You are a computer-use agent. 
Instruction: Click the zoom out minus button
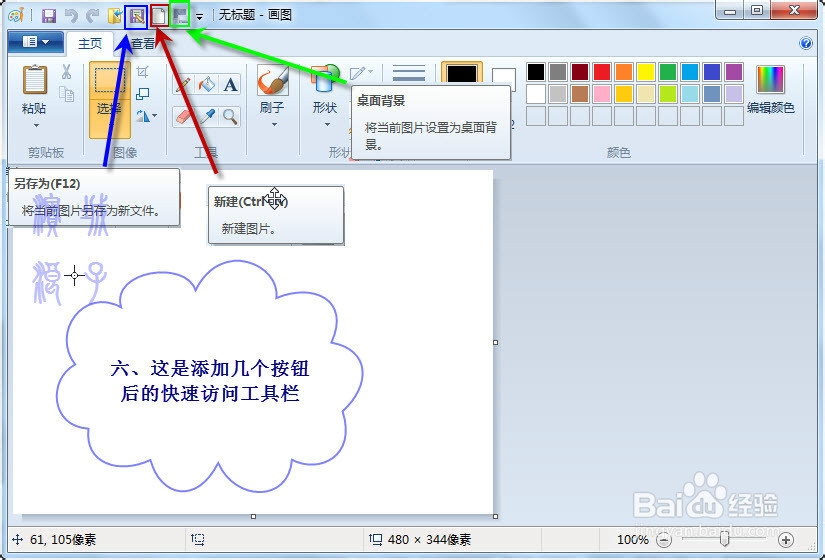664,539
